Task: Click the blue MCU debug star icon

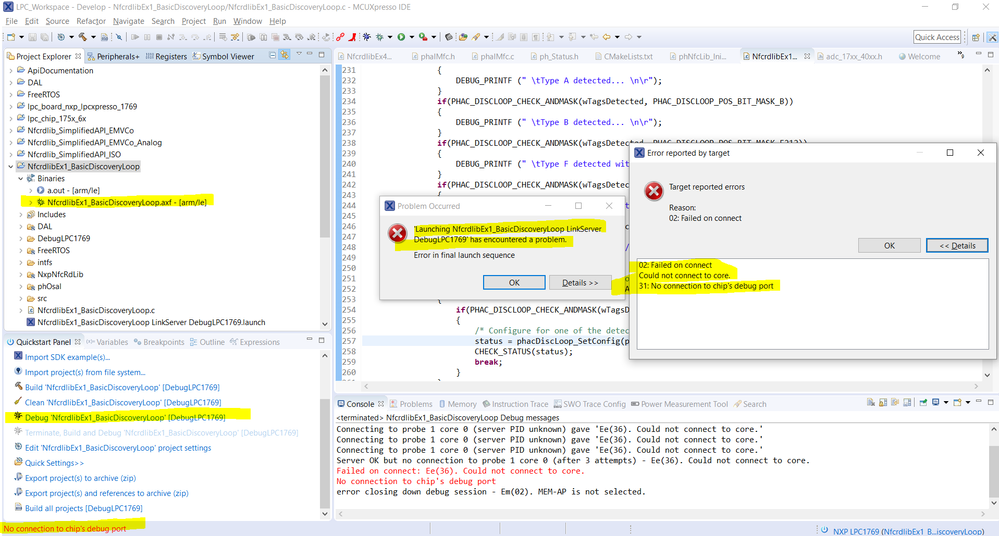Action: pyautogui.click(x=366, y=37)
